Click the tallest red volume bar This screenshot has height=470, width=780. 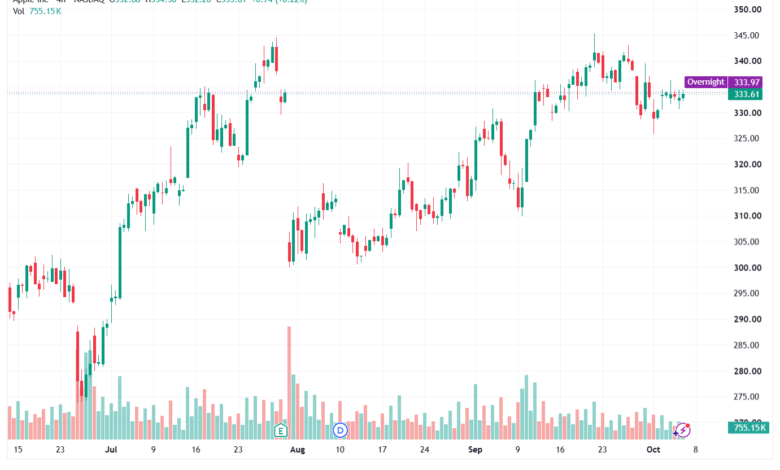[x=289, y=383]
